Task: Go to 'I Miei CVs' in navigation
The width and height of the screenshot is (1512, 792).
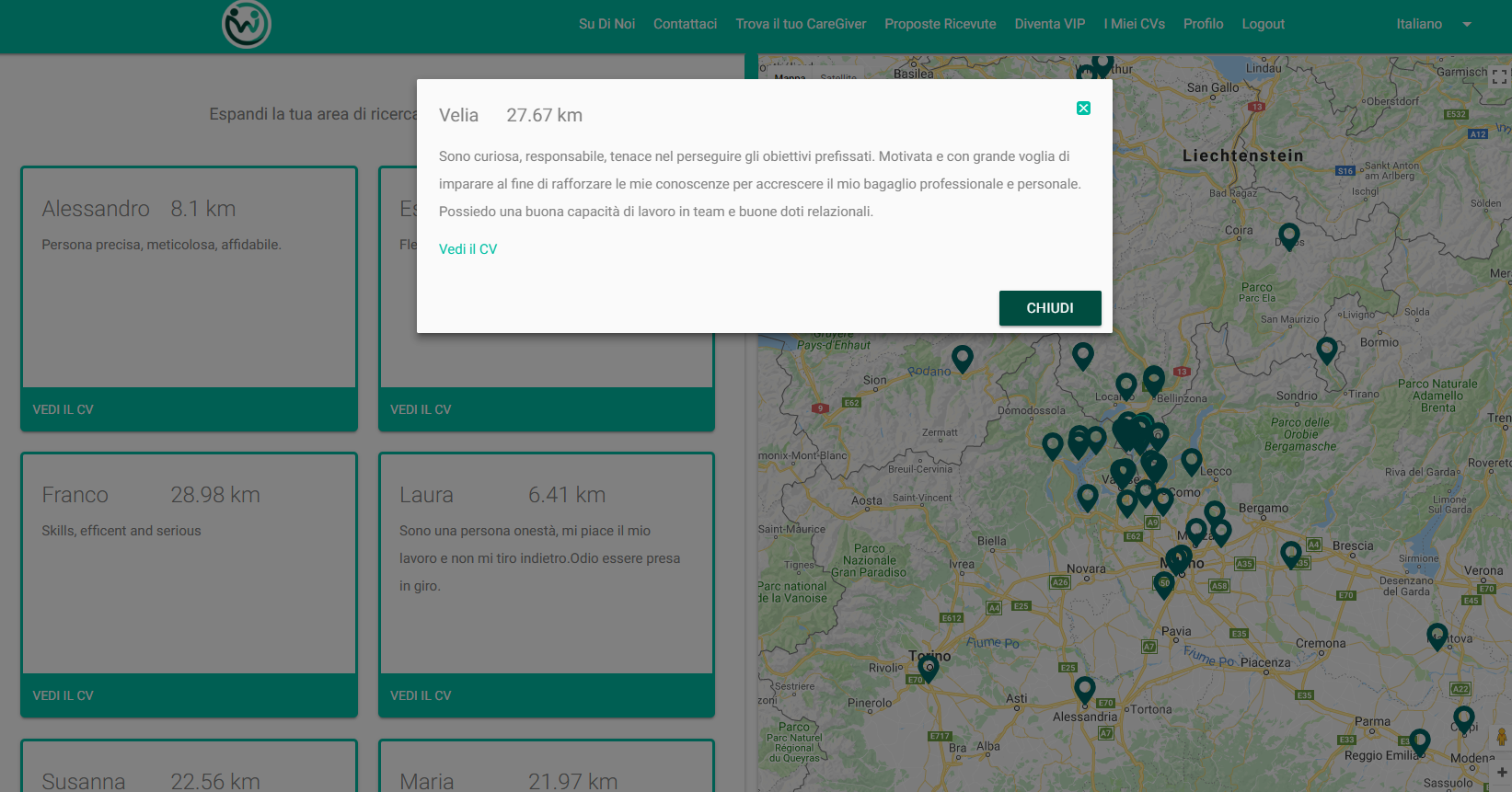Action: point(1134,24)
